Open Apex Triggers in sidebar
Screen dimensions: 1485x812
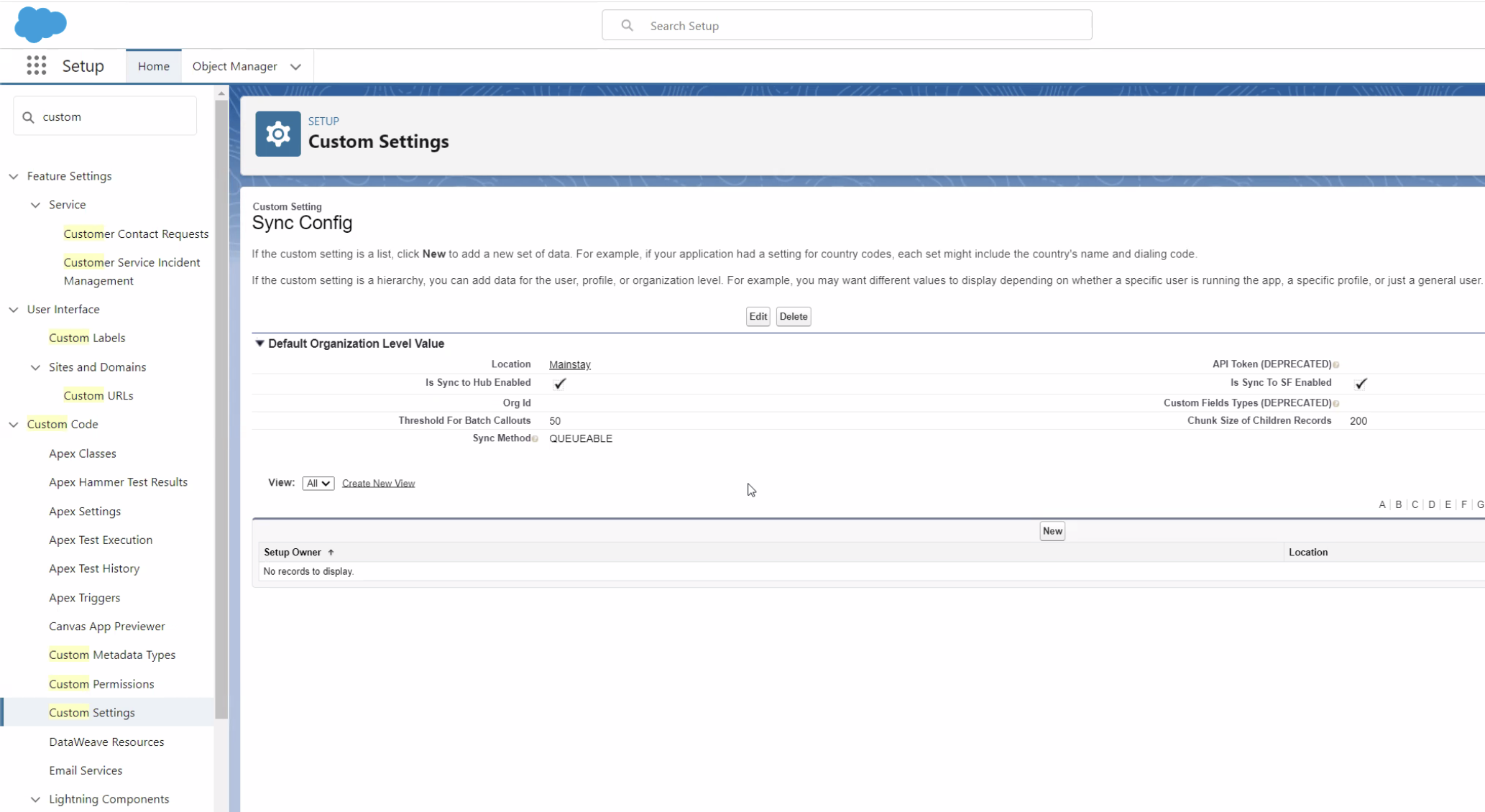click(84, 598)
